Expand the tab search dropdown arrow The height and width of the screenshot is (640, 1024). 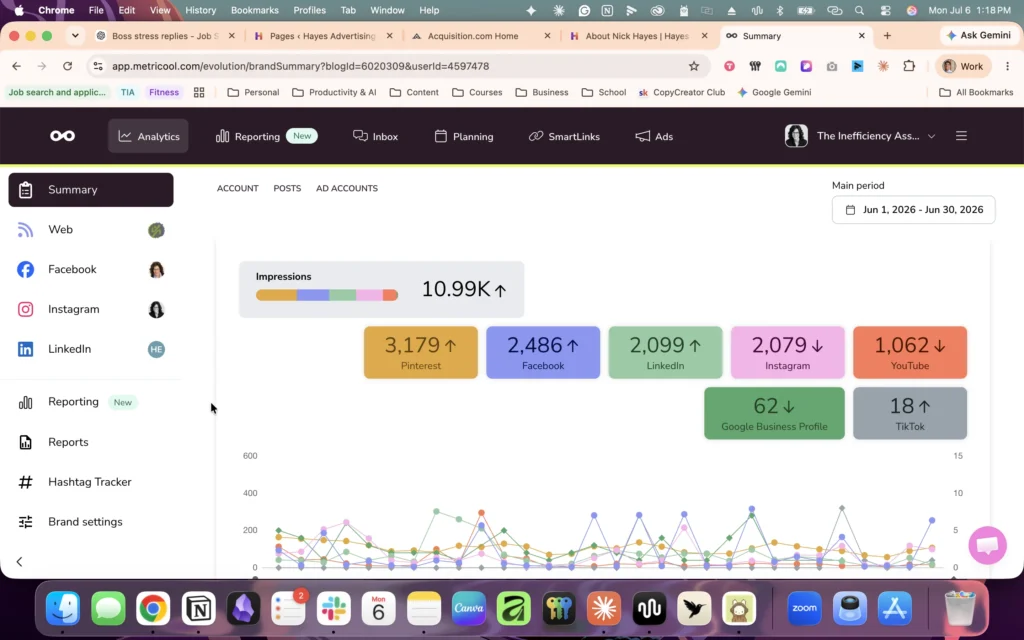pyautogui.click(x=75, y=36)
